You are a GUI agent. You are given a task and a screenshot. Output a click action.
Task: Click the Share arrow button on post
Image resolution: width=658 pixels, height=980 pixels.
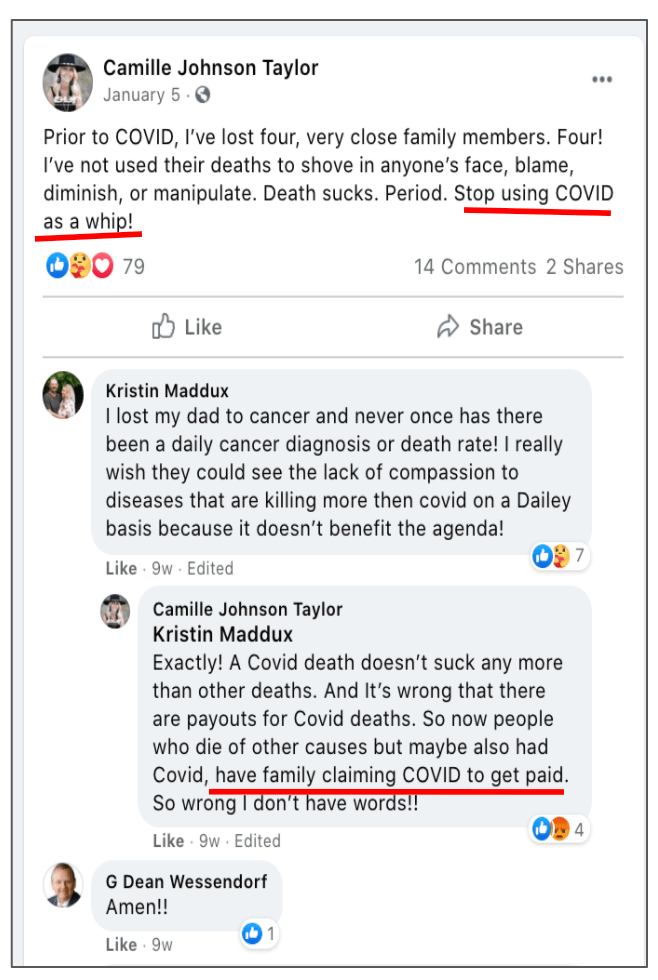[480, 327]
